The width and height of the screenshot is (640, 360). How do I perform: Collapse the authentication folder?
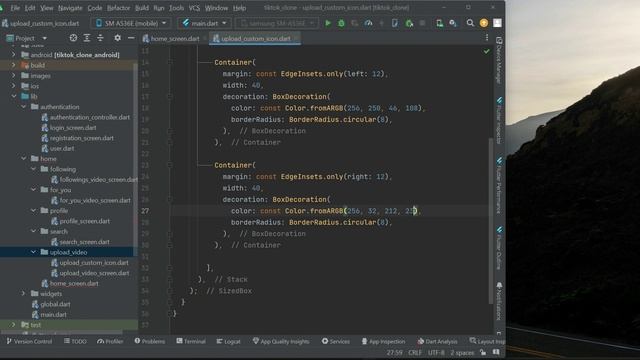[x=23, y=107]
